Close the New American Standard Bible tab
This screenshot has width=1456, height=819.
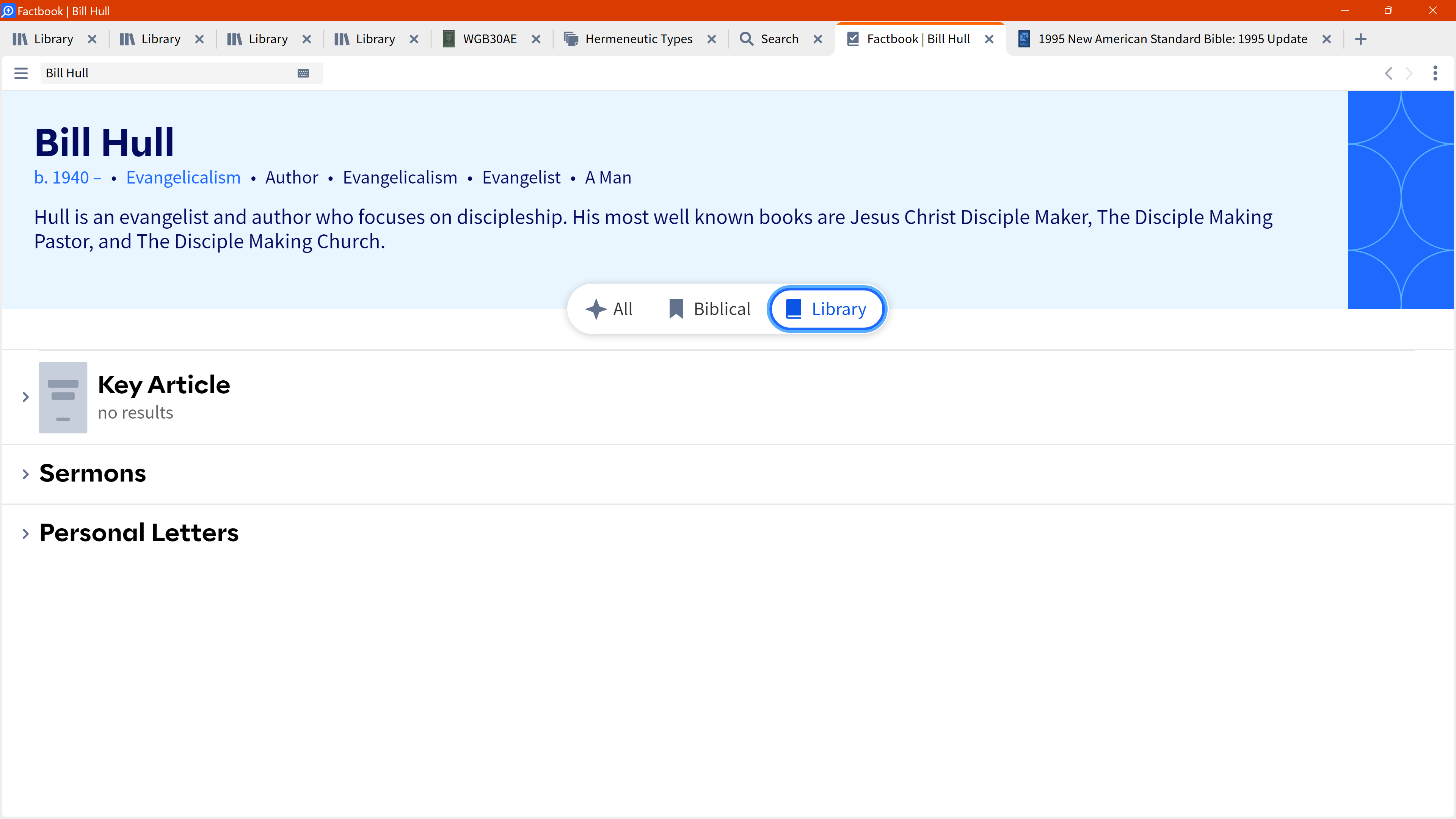(1327, 39)
